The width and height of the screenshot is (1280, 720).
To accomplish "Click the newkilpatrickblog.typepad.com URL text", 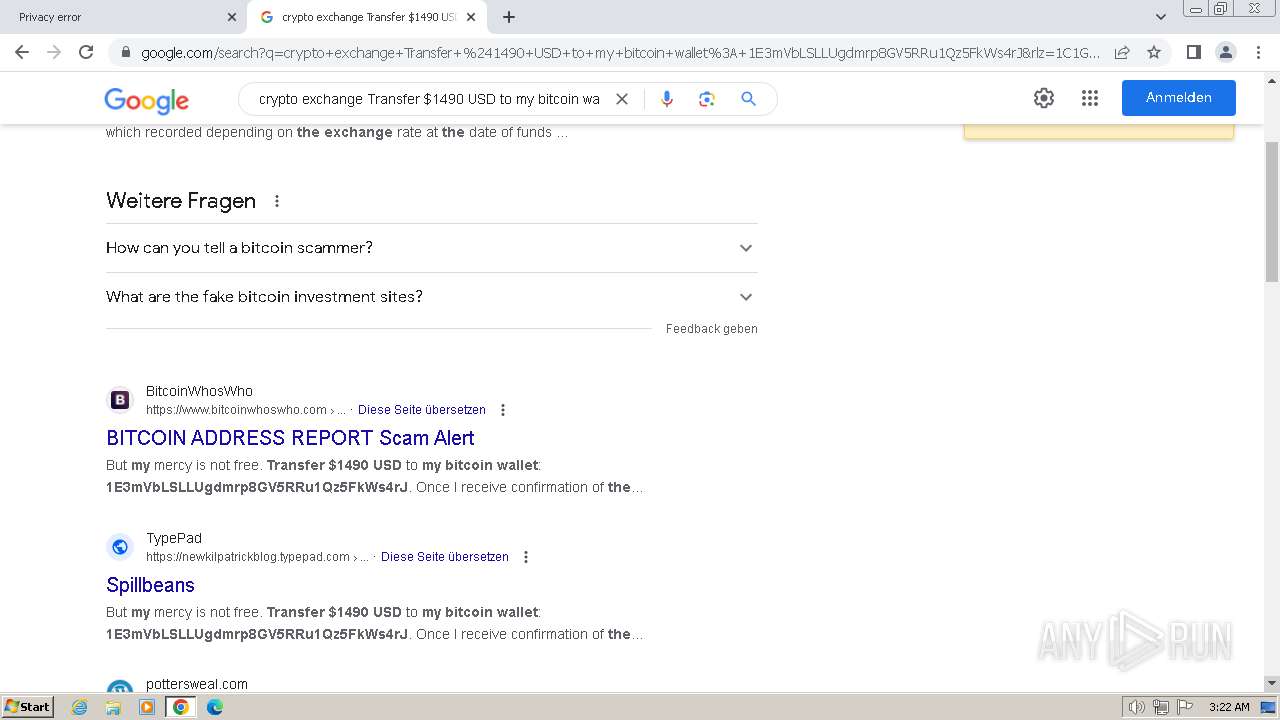I will [x=248, y=557].
